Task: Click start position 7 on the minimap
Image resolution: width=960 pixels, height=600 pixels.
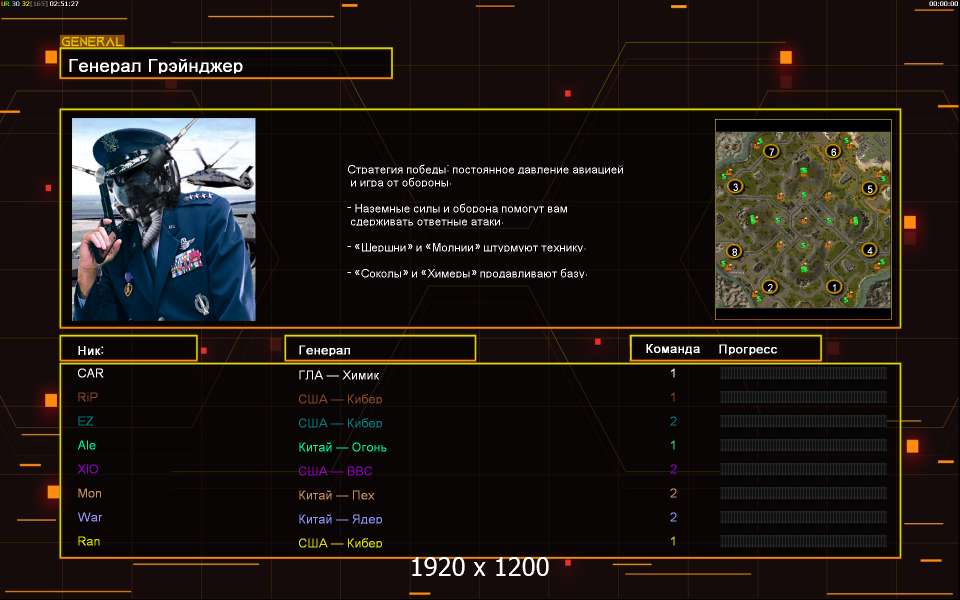Action: 770,152
